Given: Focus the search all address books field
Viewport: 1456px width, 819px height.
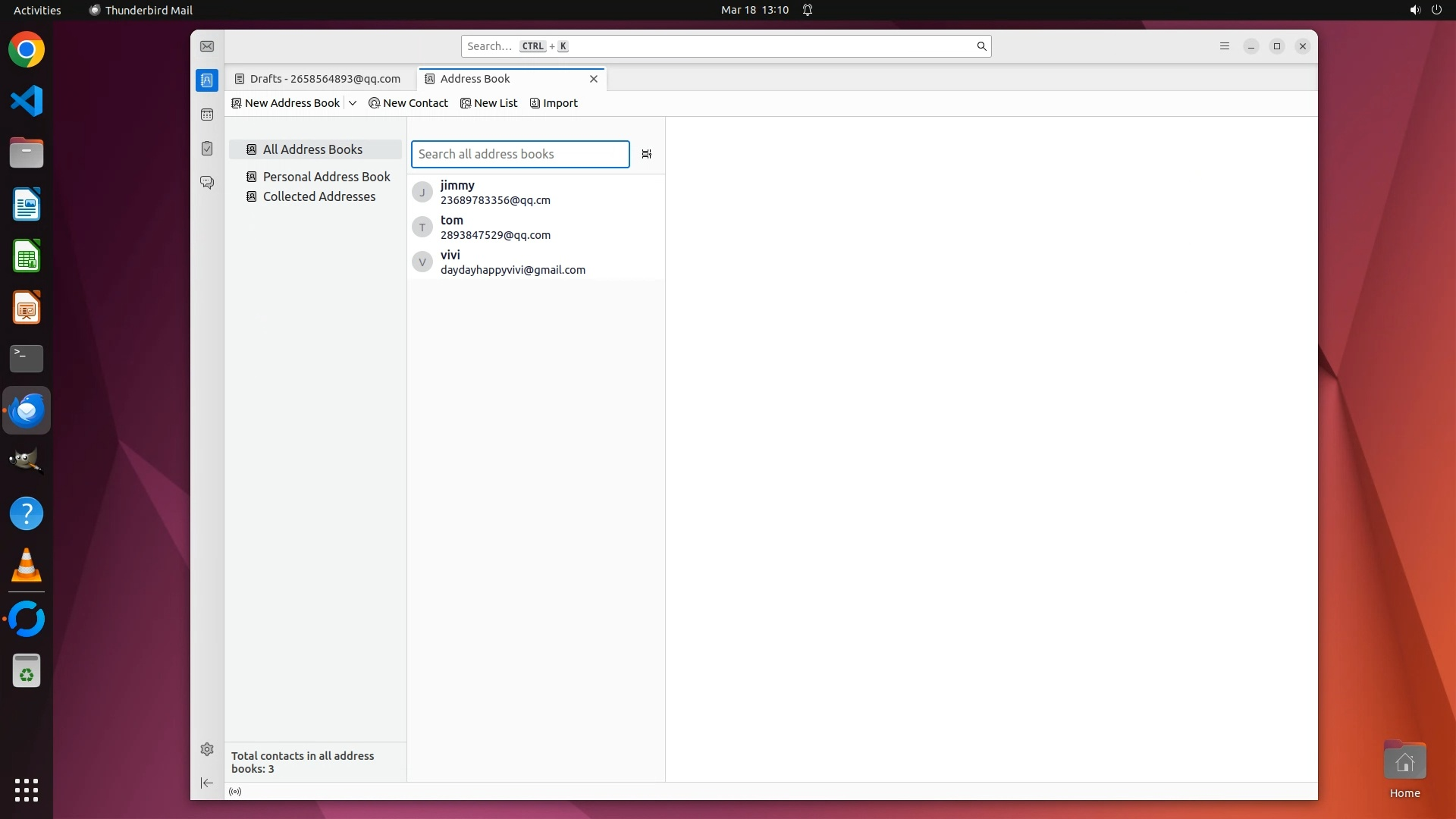Looking at the screenshot, I should click(x=519, y=154).
